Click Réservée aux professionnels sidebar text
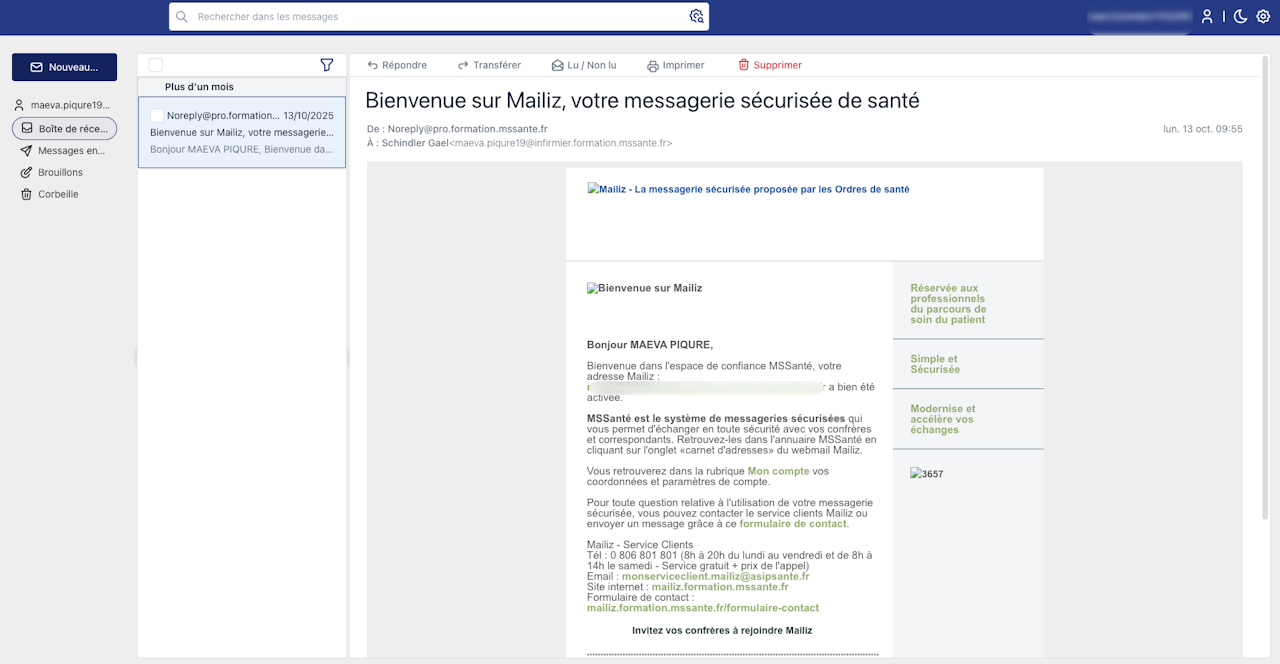This screenshot has width=1280, height=664. 948,304
